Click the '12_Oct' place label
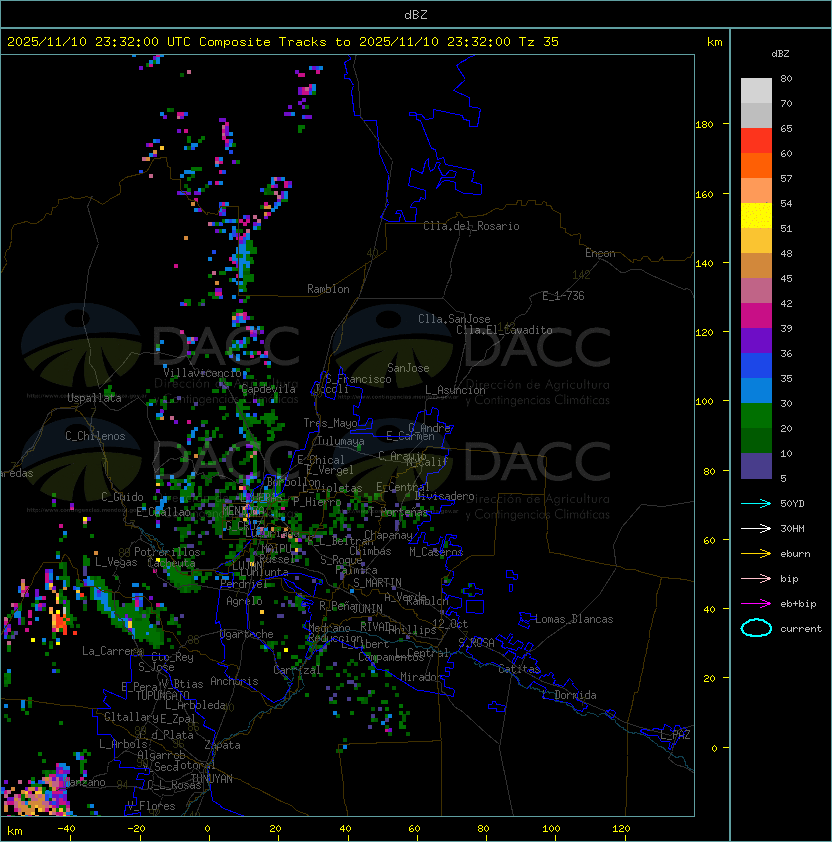This screenshot has width=832, height=842. pos(450,624)
